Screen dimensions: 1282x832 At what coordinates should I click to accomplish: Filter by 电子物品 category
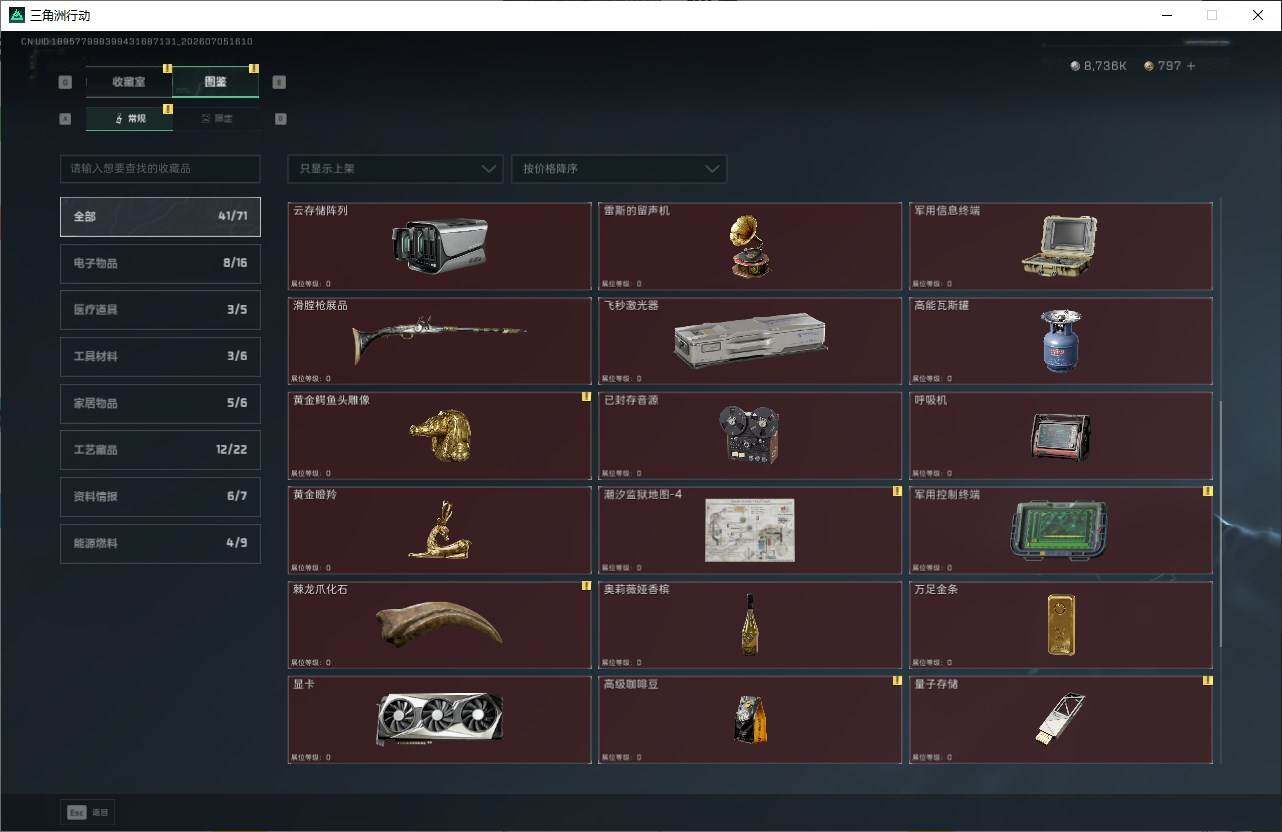point(160,263)
